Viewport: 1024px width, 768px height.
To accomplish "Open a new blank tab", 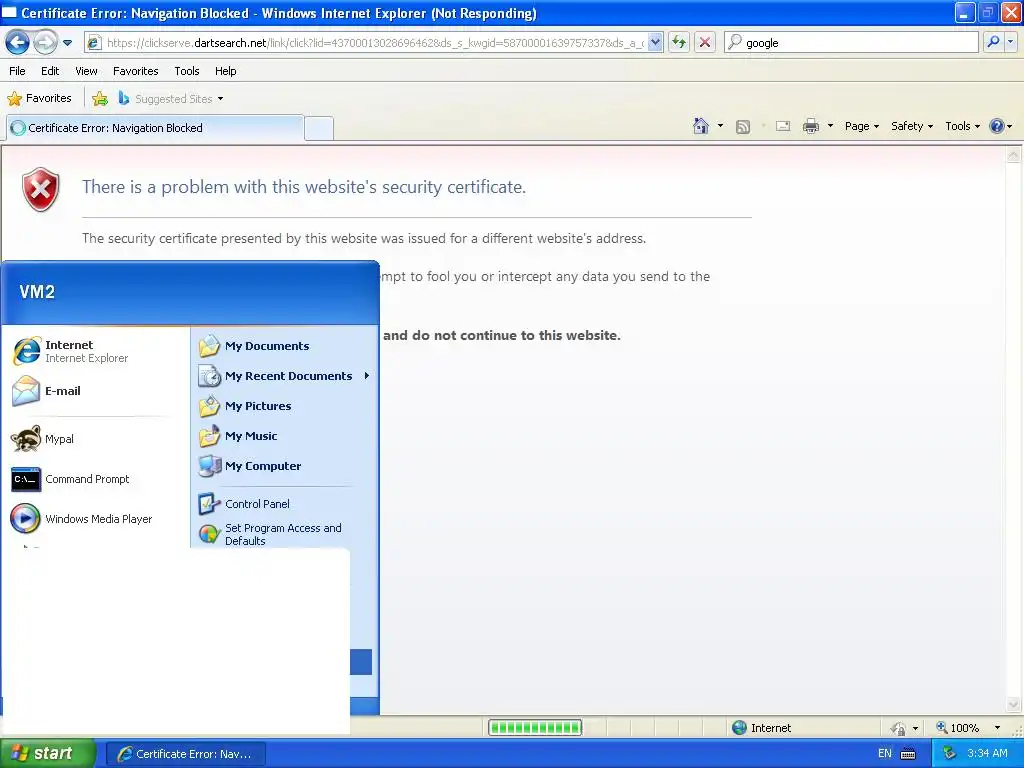I will pos(319,128).
